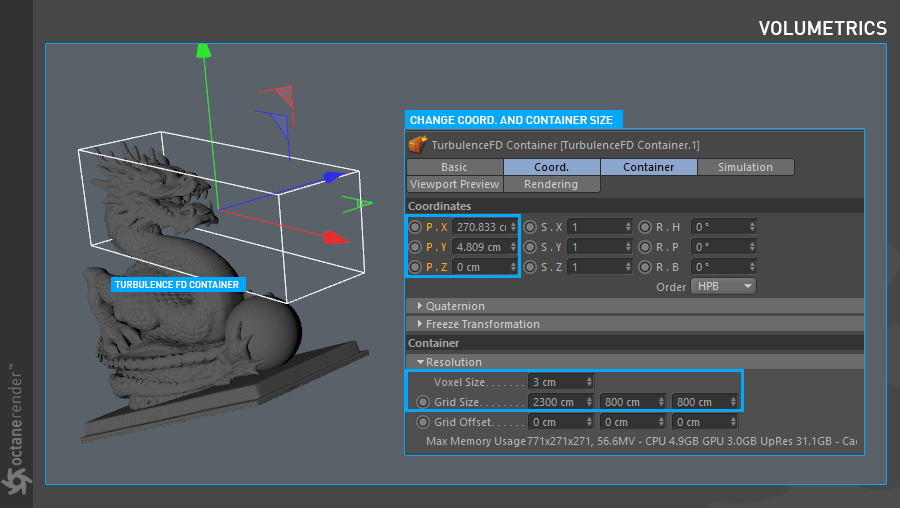Toggle the R . H animation dot

tap(645, 227)
